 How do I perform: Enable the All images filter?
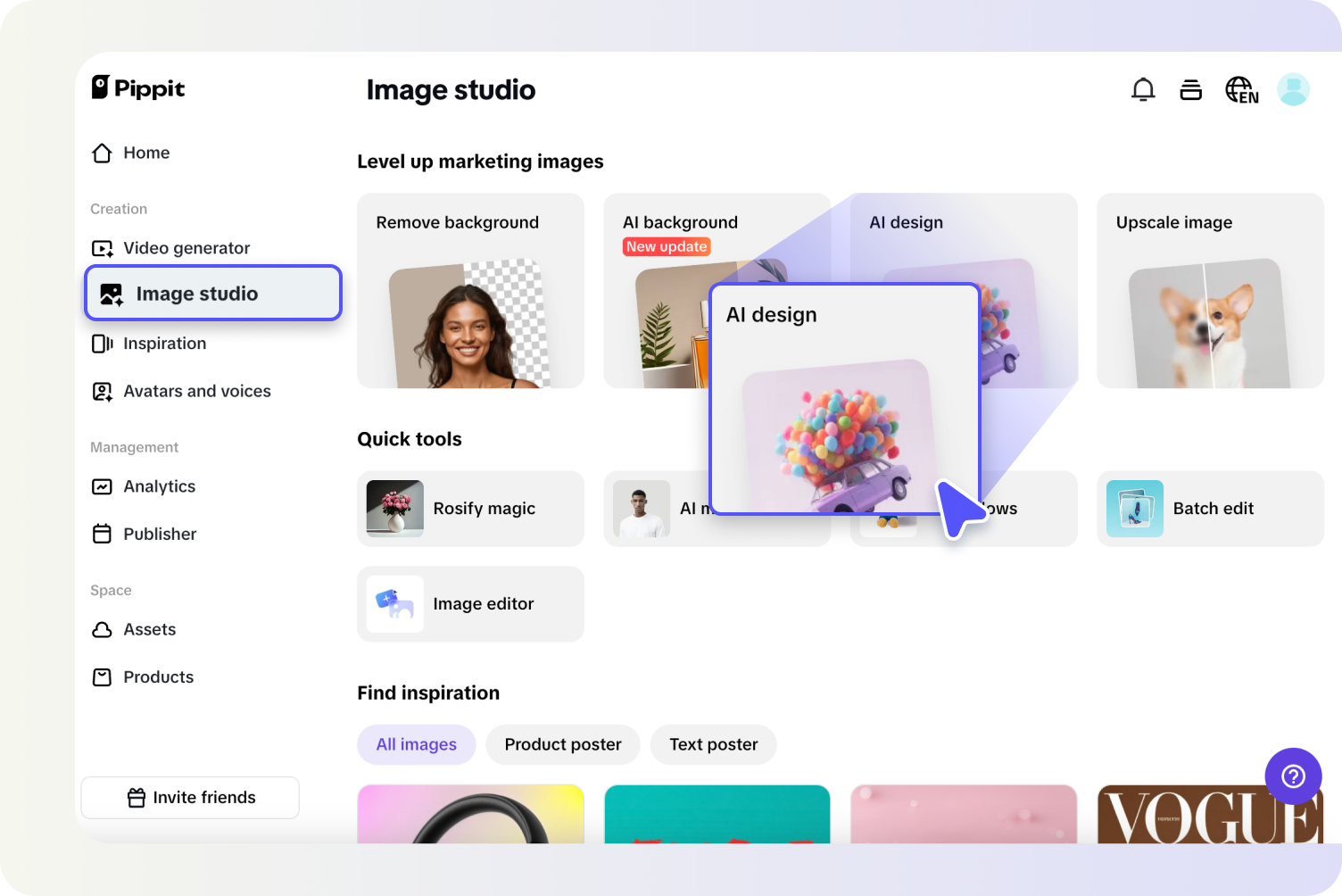[x=416, y=744]
